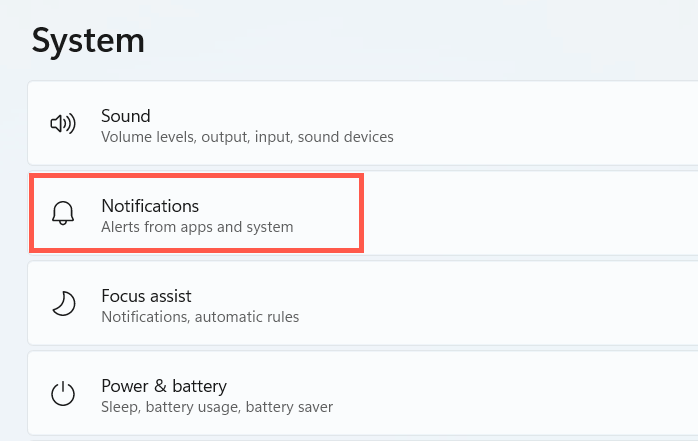This screenshot has height=441, width=698.
Task: Click the power symbol icon
Action: point(63,394)
